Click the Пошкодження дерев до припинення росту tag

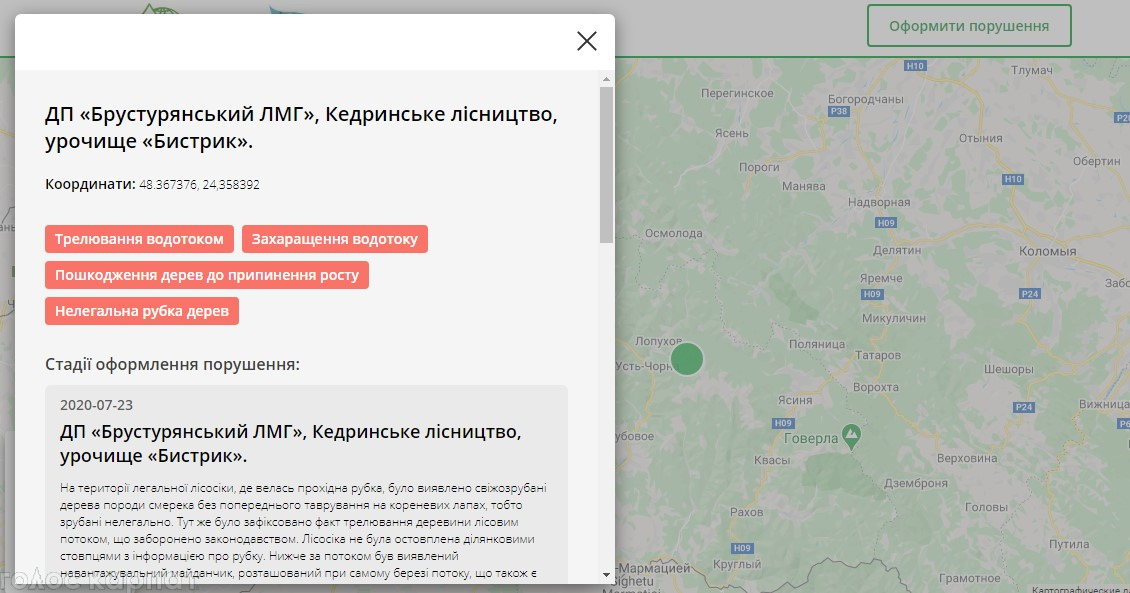pos(207,275)
